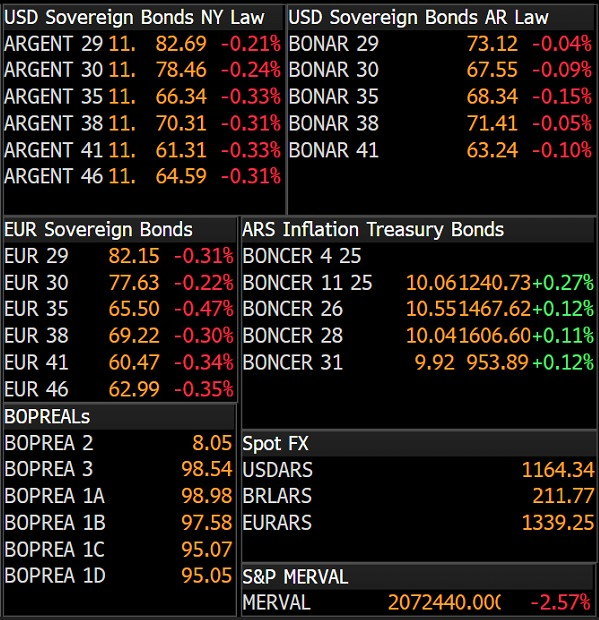The height and width of the screenshot is (620, 599).
Task: Click the ARGENT 30 price 78.46
Action: [x=181, y=70]
